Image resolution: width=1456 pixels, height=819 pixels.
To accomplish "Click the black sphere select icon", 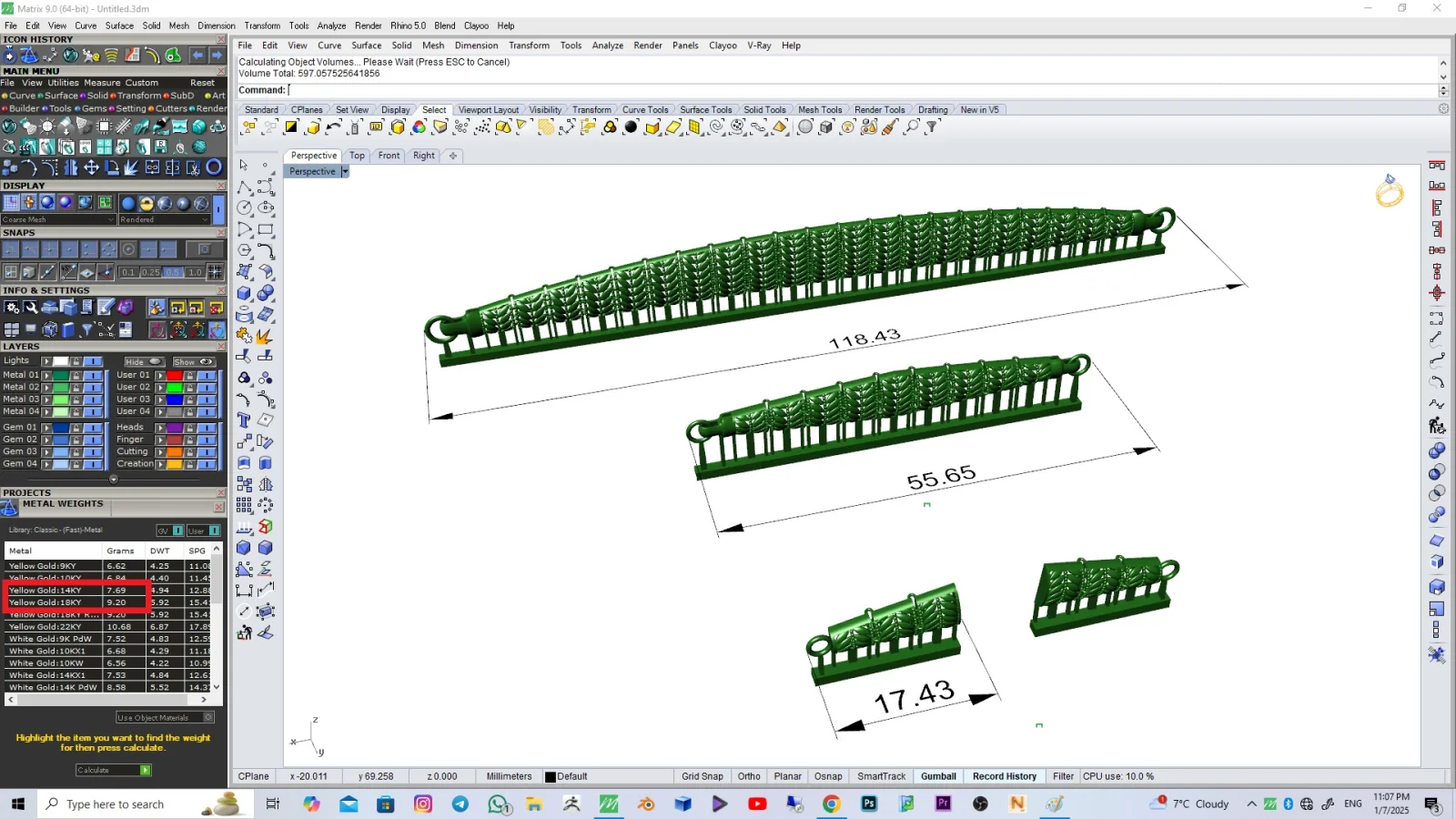I will pos(631,127).
